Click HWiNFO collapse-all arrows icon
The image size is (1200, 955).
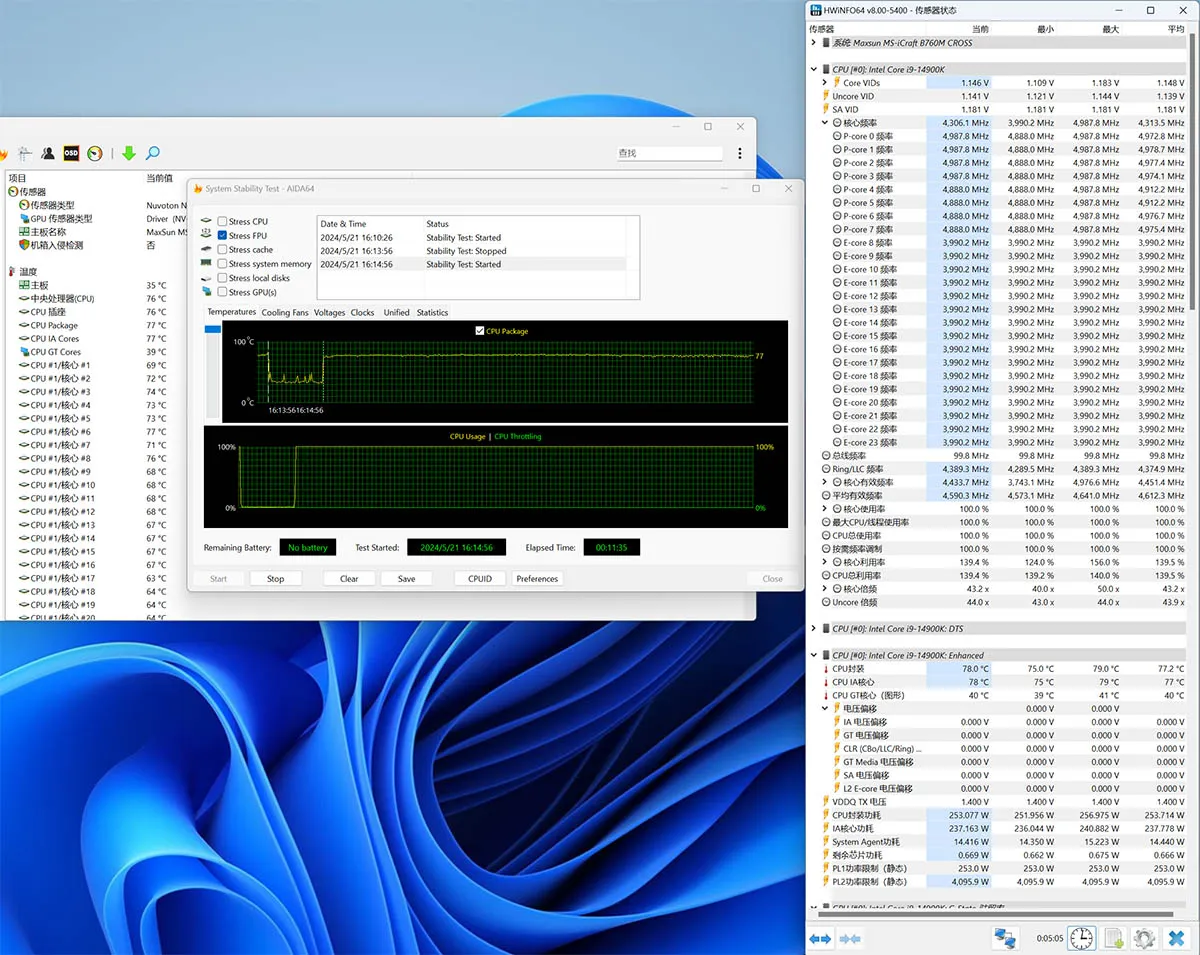(851, 939)
